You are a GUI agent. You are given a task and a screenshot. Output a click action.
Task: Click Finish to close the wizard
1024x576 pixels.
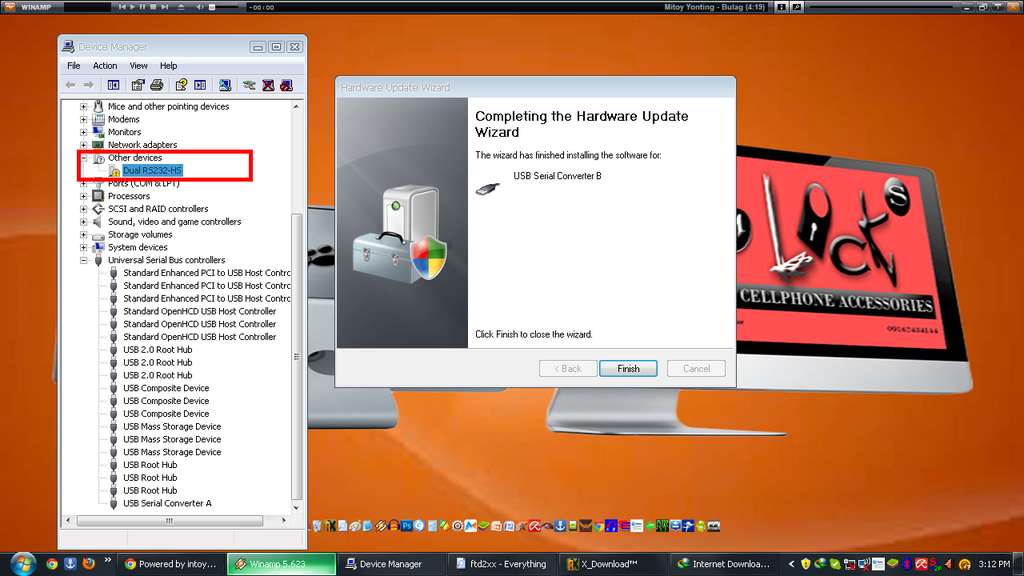pyautogui.click(x=628, y=368)
